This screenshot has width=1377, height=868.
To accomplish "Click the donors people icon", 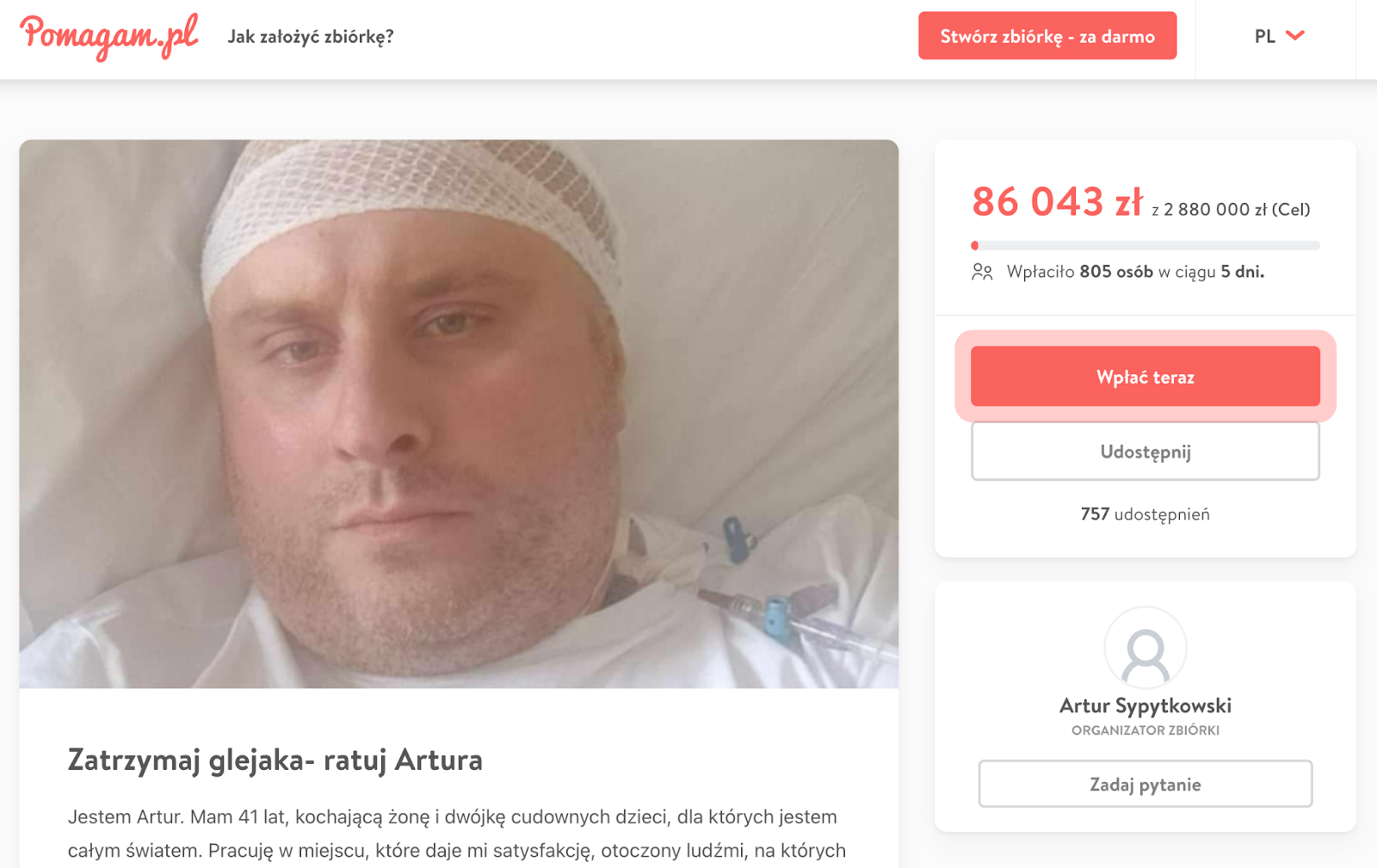I will 982,273.
